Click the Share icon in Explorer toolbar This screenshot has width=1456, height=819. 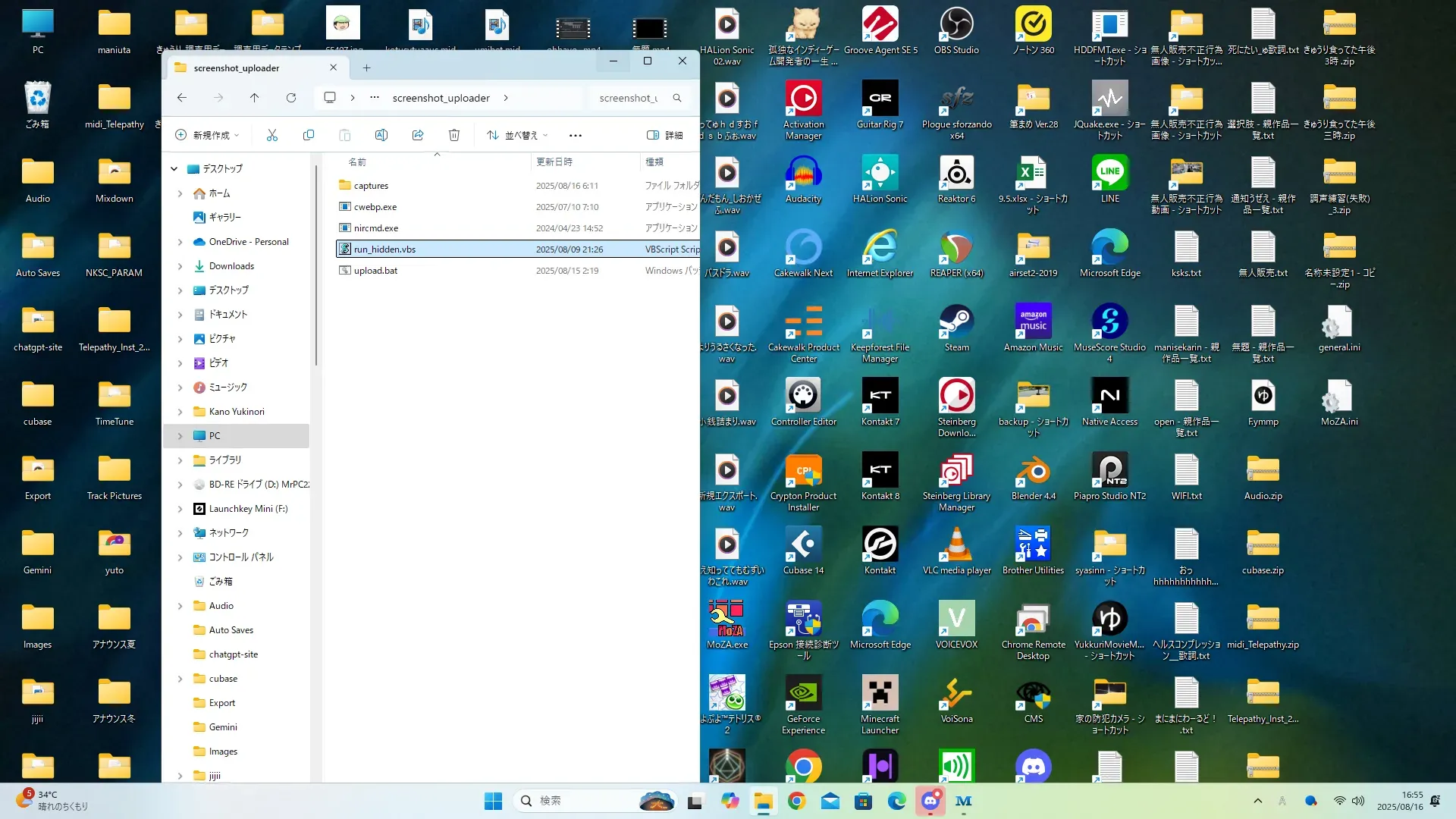418,135
